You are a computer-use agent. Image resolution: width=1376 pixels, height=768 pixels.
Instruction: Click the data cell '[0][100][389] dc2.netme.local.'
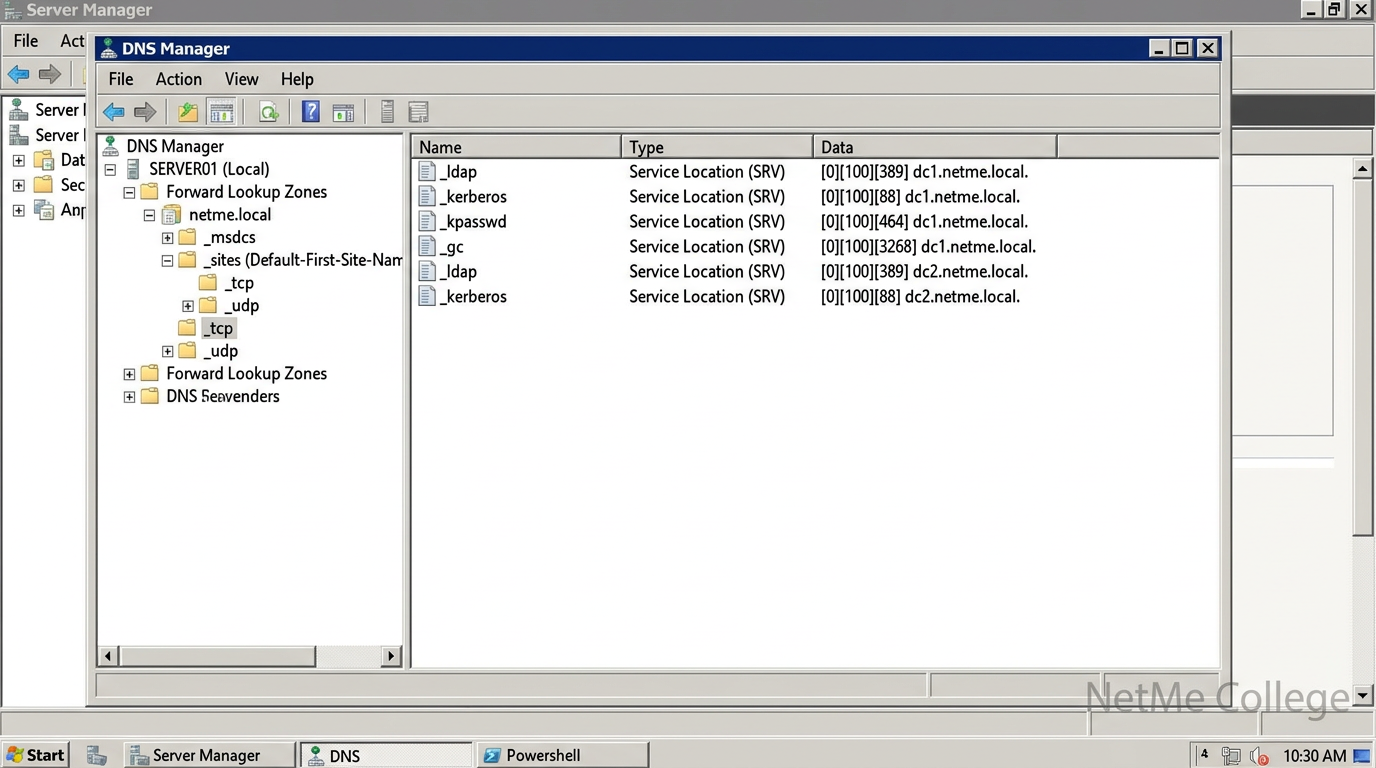[924, 272]
